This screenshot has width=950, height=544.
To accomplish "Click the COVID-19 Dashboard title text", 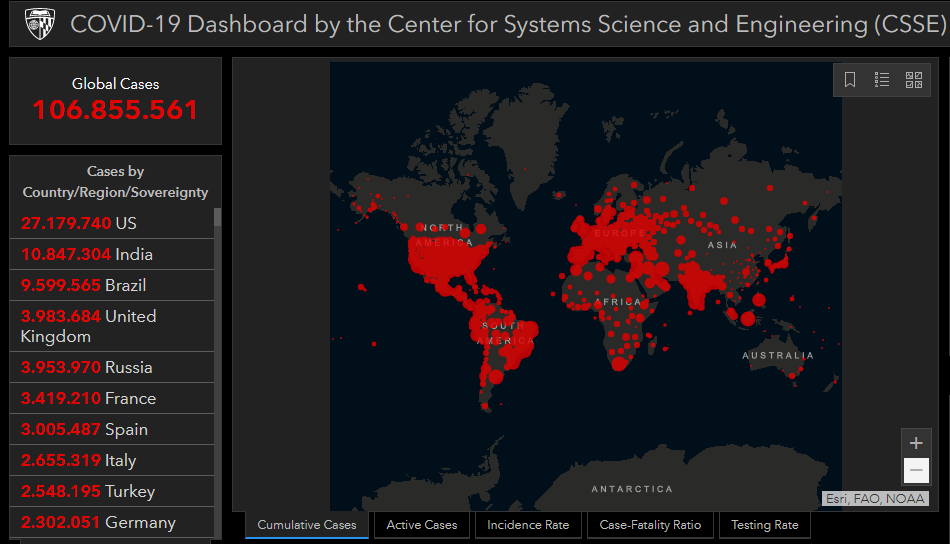I will [508, 24].
